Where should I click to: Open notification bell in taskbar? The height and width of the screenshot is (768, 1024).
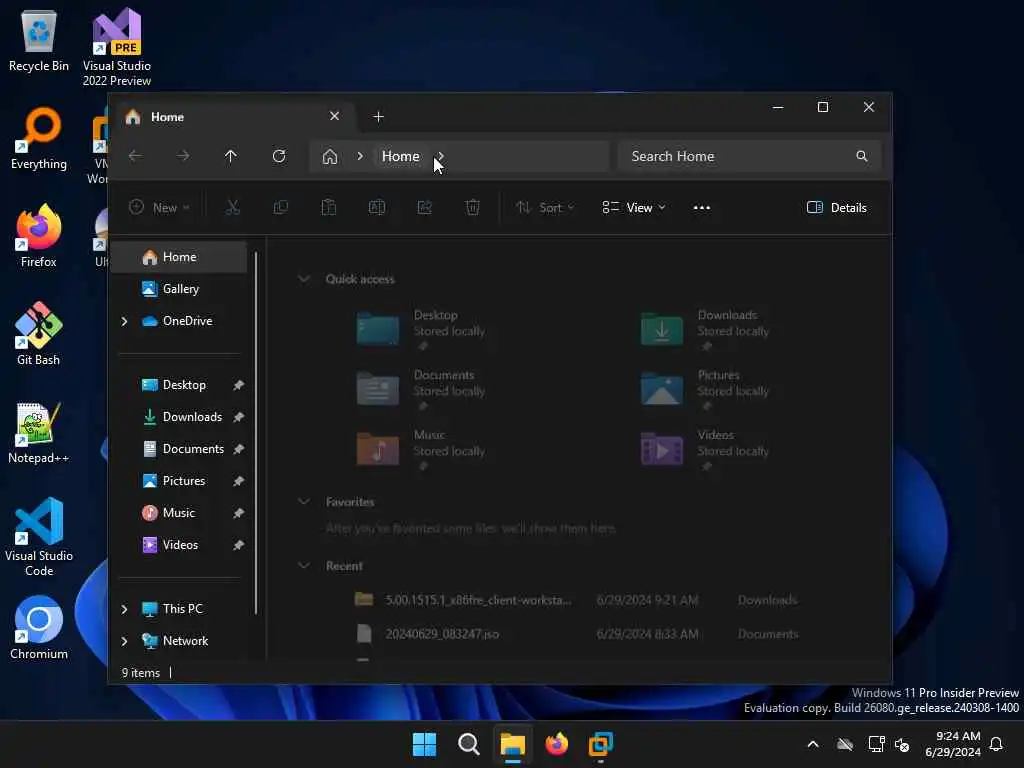[996, 744]
